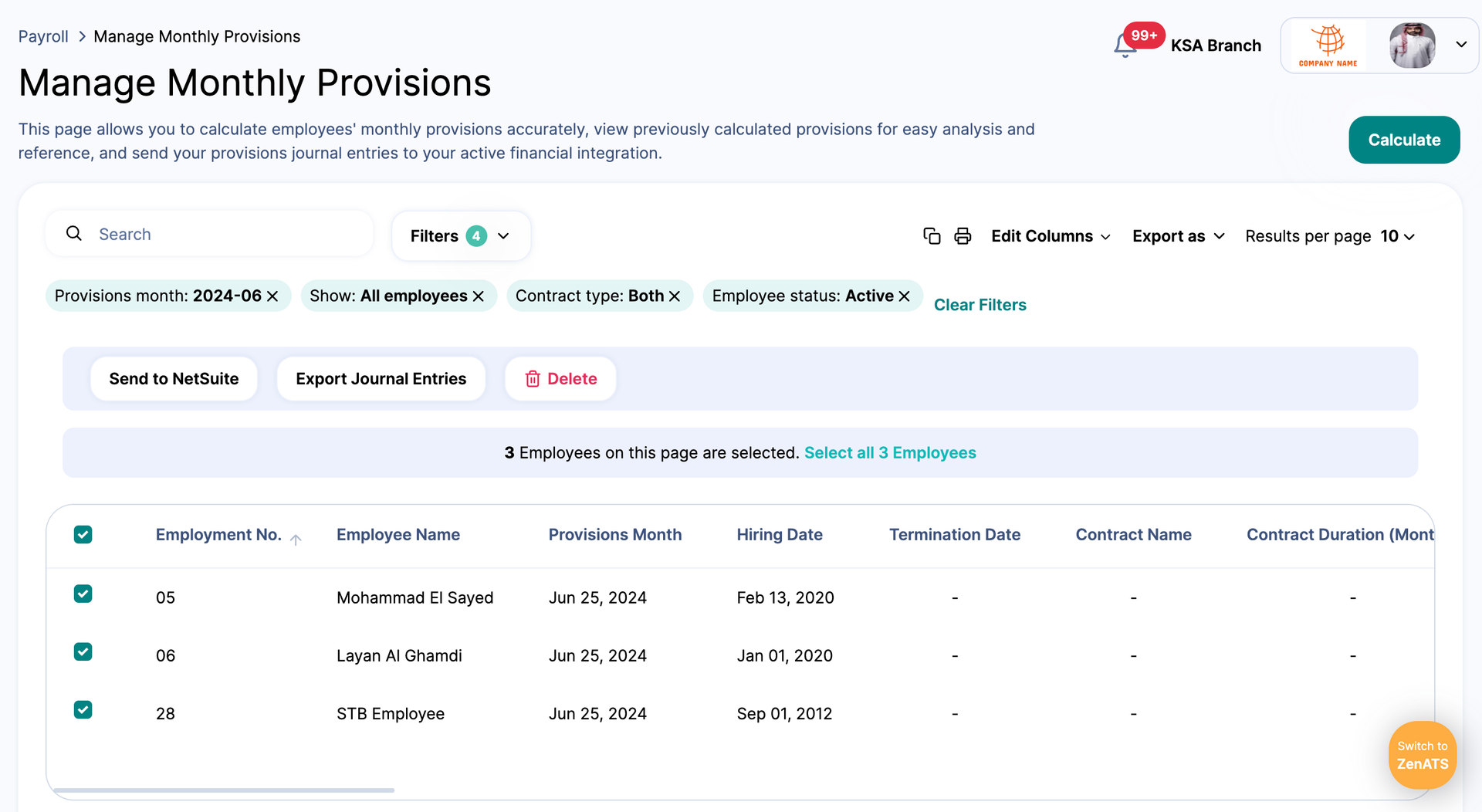Open the Filters dropdown
The width and height of the screenshot is (1482, 812).
tap(461, 236)
